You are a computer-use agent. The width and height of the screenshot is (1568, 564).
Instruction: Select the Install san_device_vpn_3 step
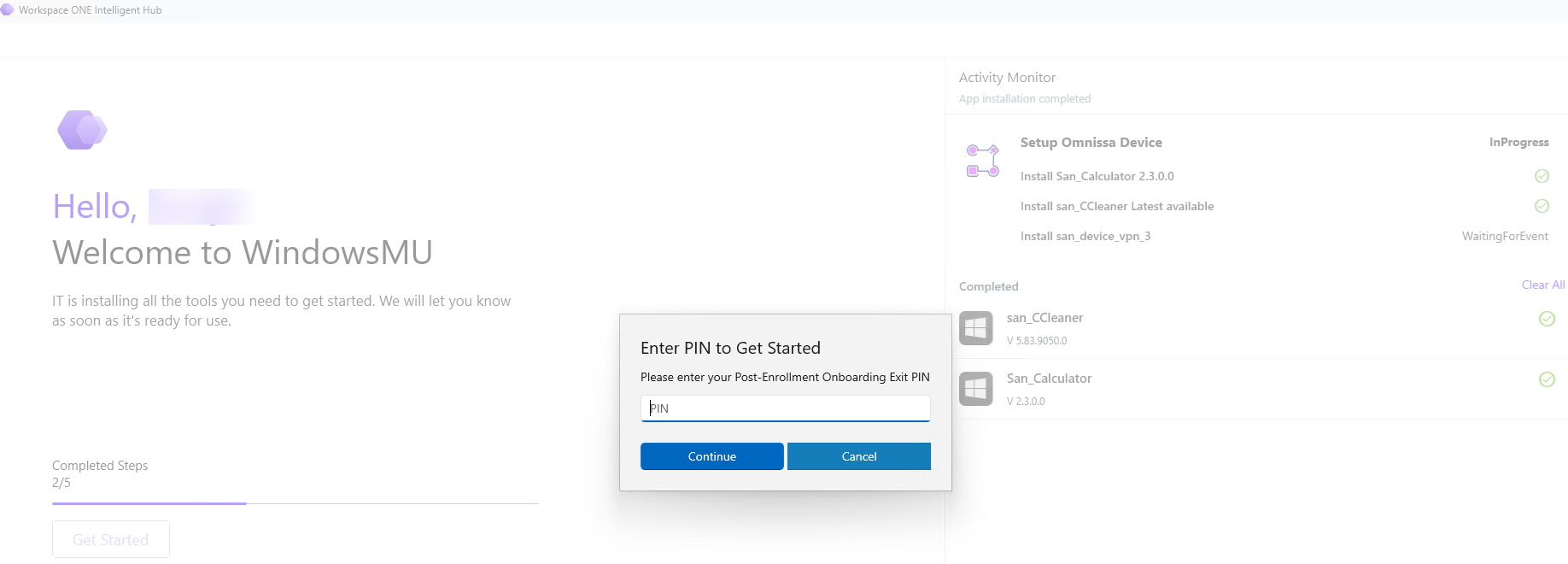point(1085,236)
